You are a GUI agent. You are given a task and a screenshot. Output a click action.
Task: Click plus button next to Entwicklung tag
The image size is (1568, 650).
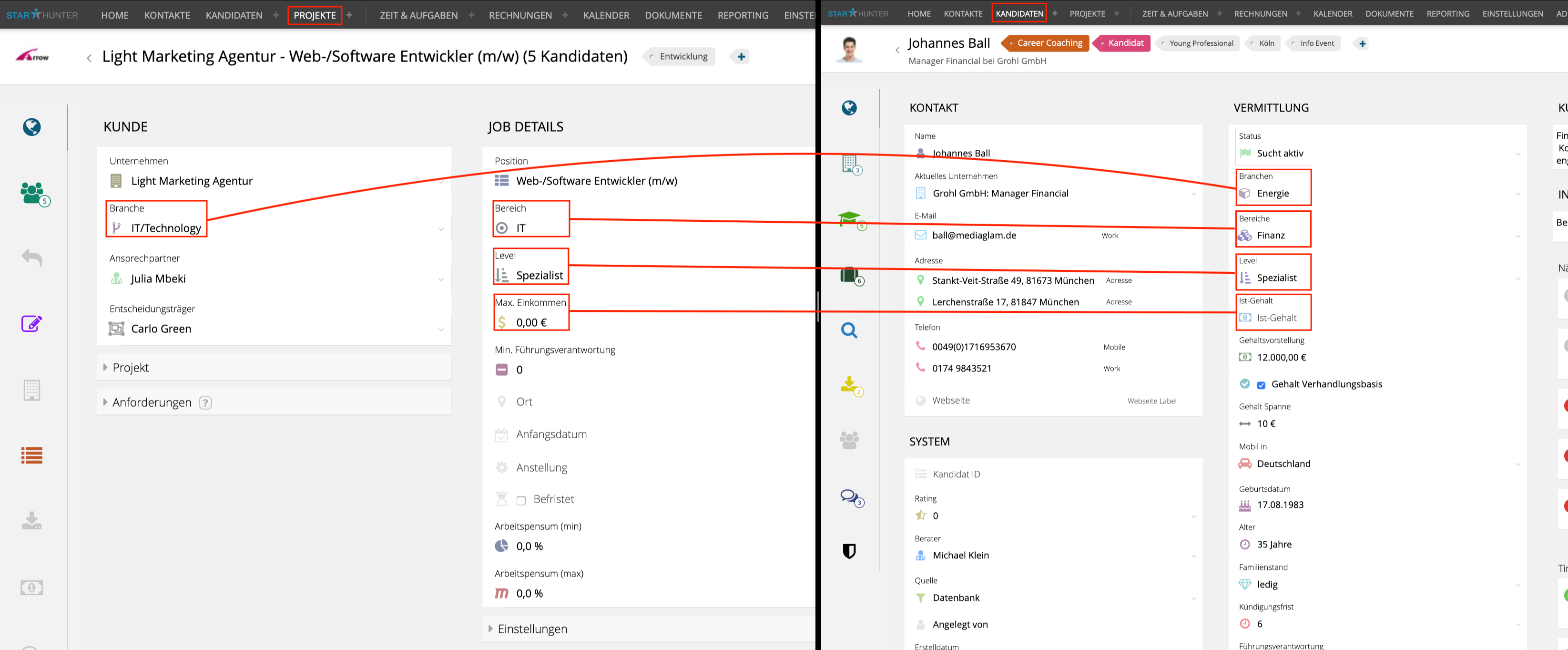741,57
